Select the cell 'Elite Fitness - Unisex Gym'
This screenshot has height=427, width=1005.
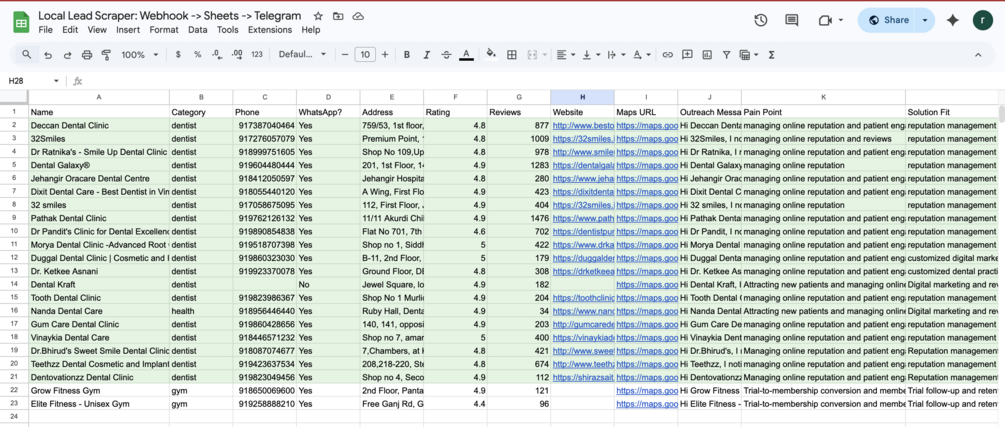(99, 404)
